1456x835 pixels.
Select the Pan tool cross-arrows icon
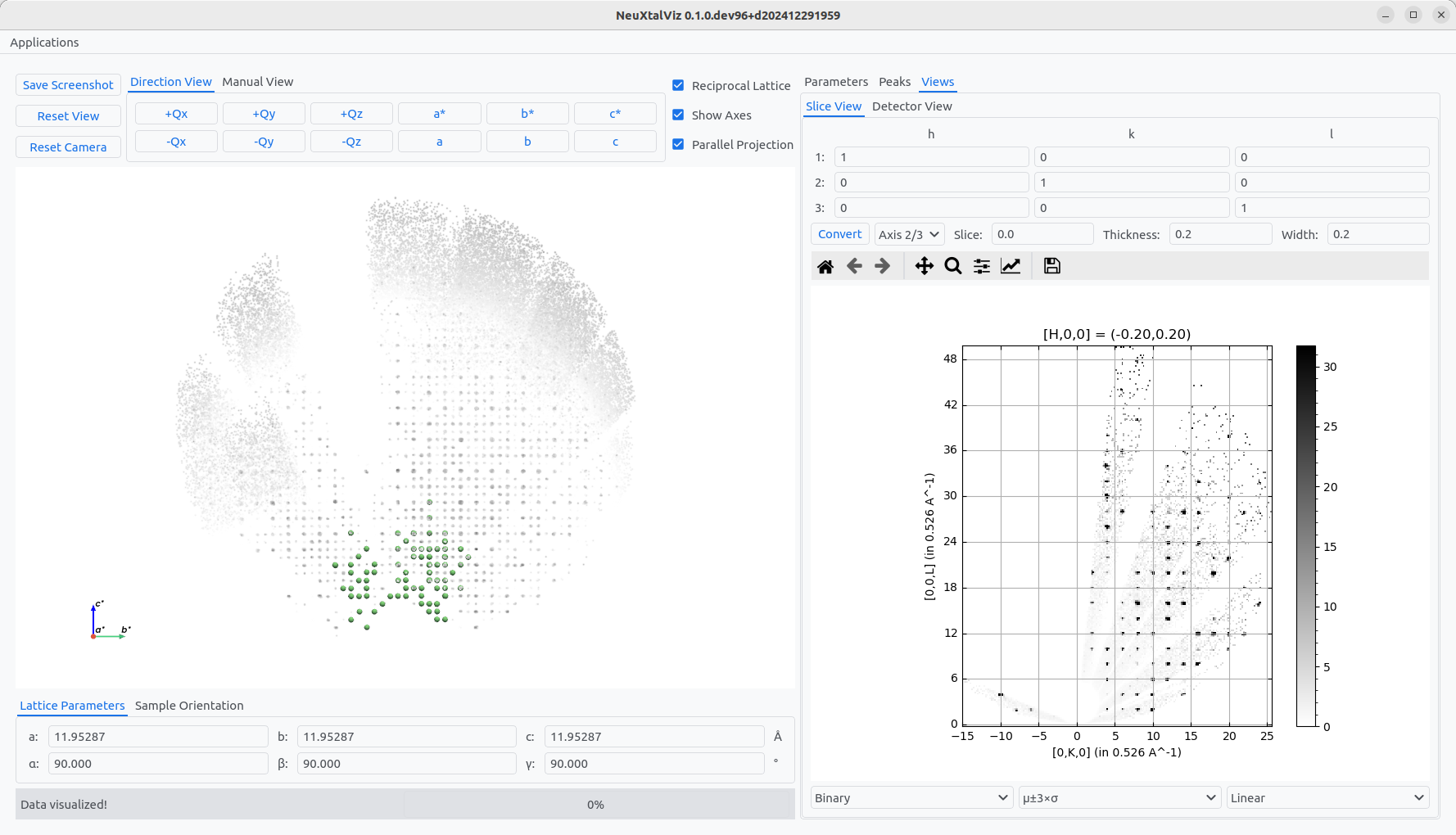pos(924,266)
